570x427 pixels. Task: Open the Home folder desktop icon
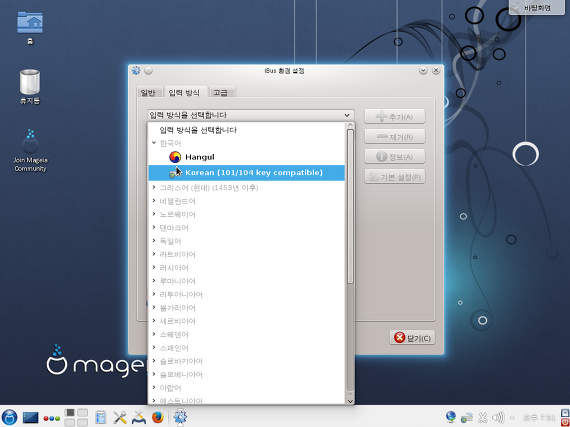tap(30, 28)
